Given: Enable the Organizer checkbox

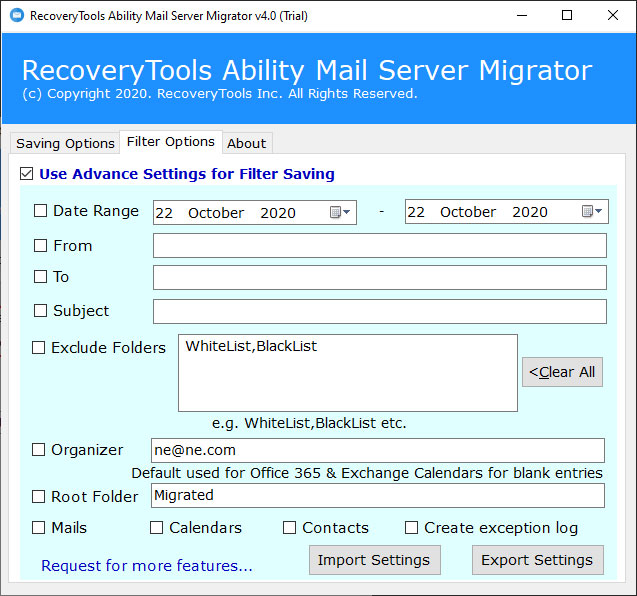Looking at the screenshot, I should coord(39,450).
